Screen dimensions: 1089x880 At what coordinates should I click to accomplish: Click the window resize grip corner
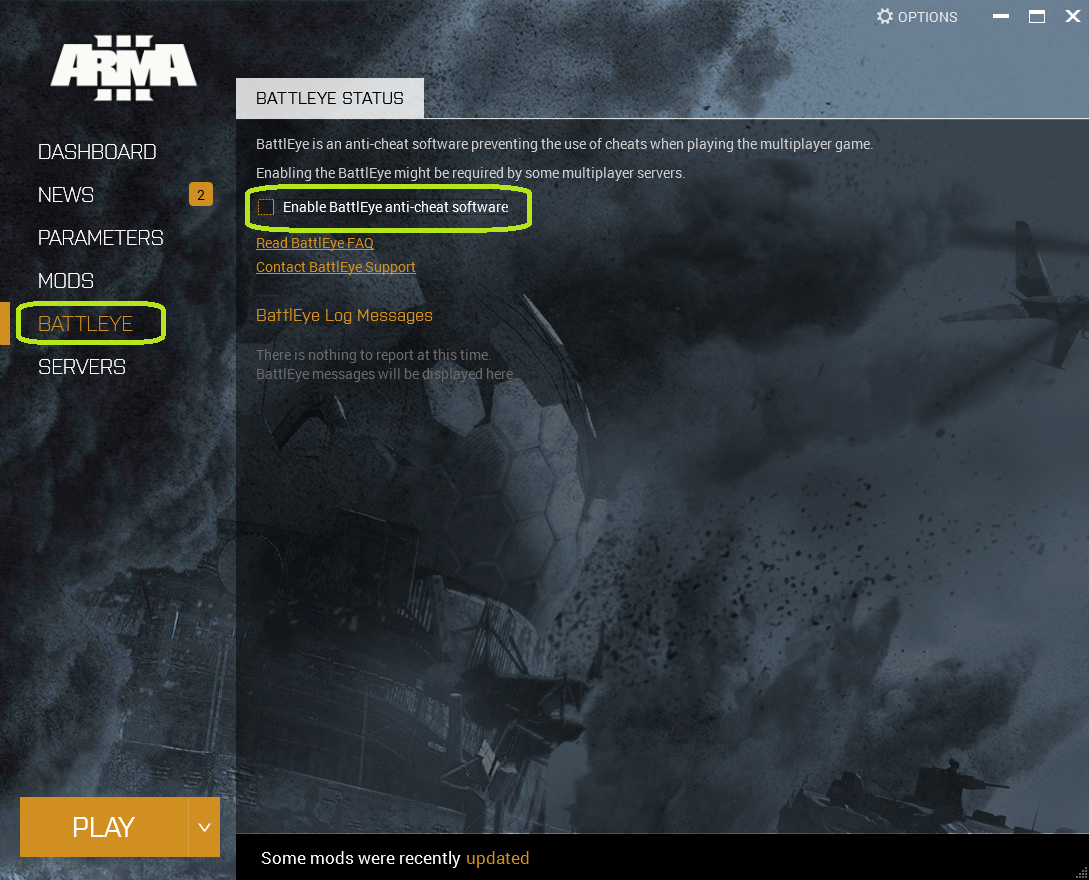[x=1081, y=872]
